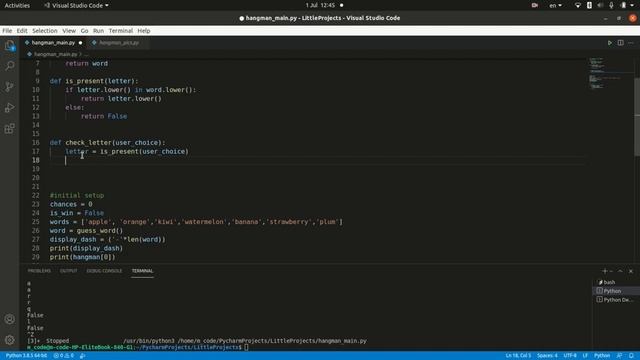Change Spaces: 4 indentation setting
This screenshot has height=360, width=640.
[x=547, y=356]
